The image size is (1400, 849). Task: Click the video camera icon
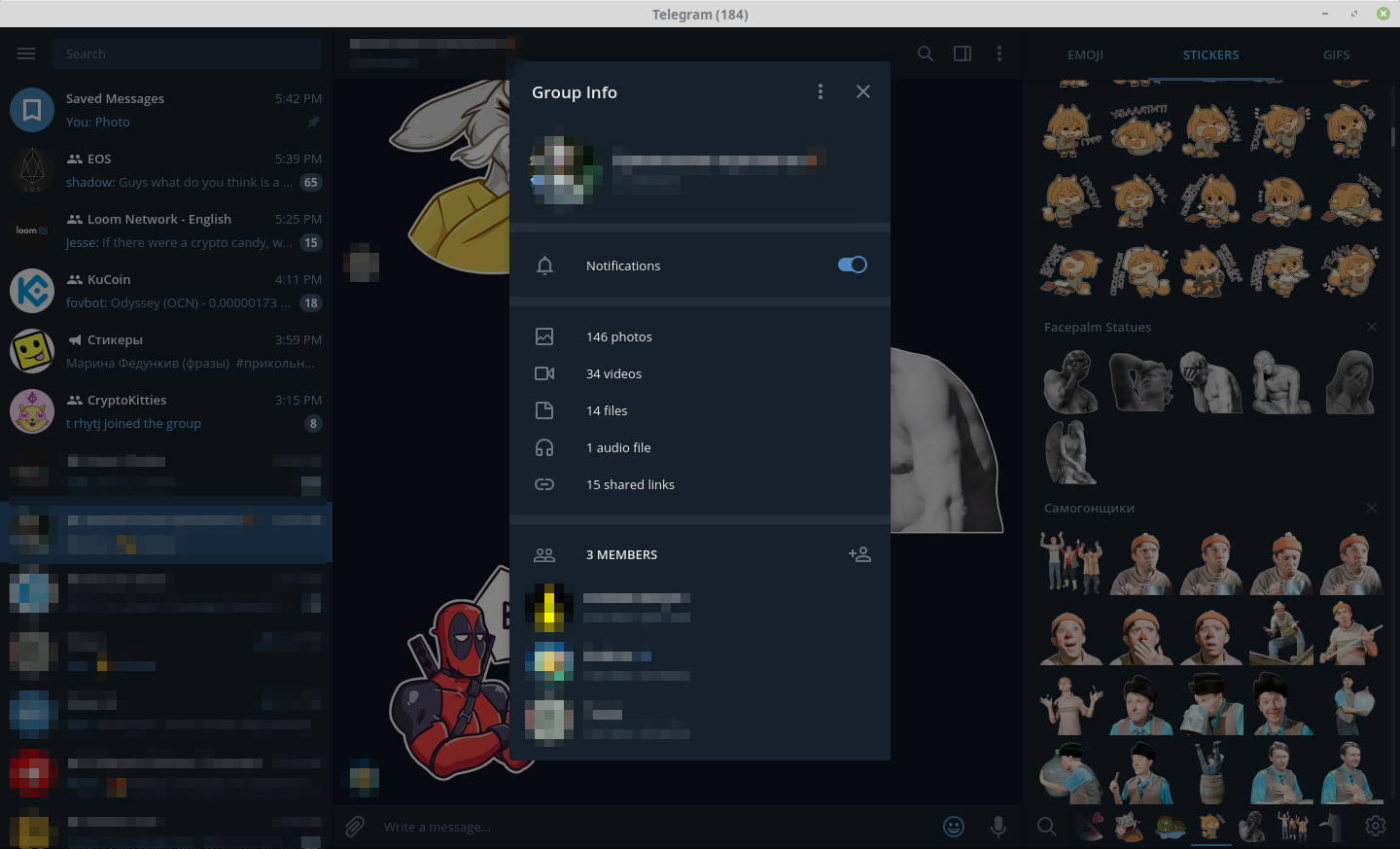pyautogui.click(x=544, y=373)
